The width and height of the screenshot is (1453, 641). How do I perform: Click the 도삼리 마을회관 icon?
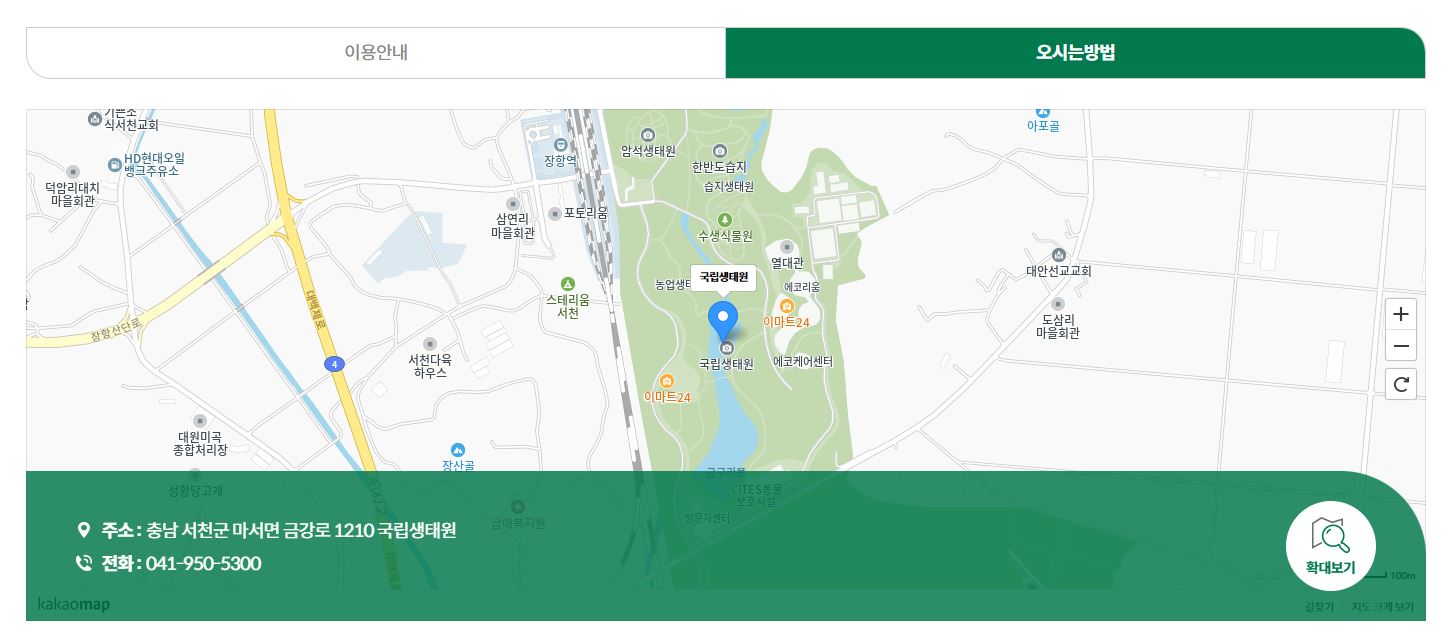click(1058, 304)
